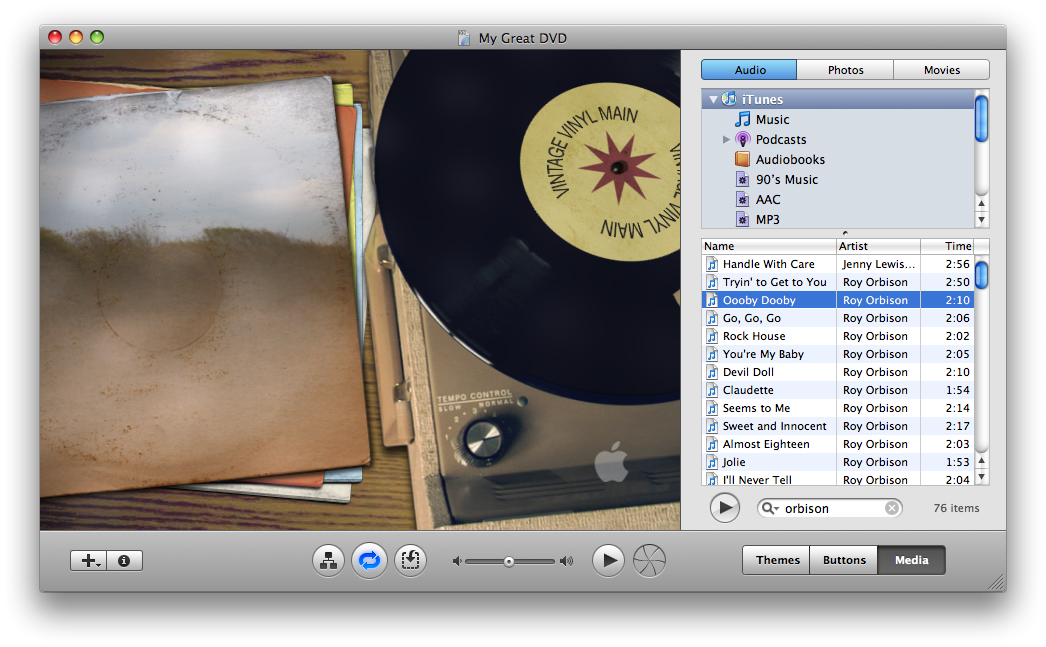The height and width of the screenshot is (647, 1046).
Task: Select the song You're My Baby
Action: [838, 354]
